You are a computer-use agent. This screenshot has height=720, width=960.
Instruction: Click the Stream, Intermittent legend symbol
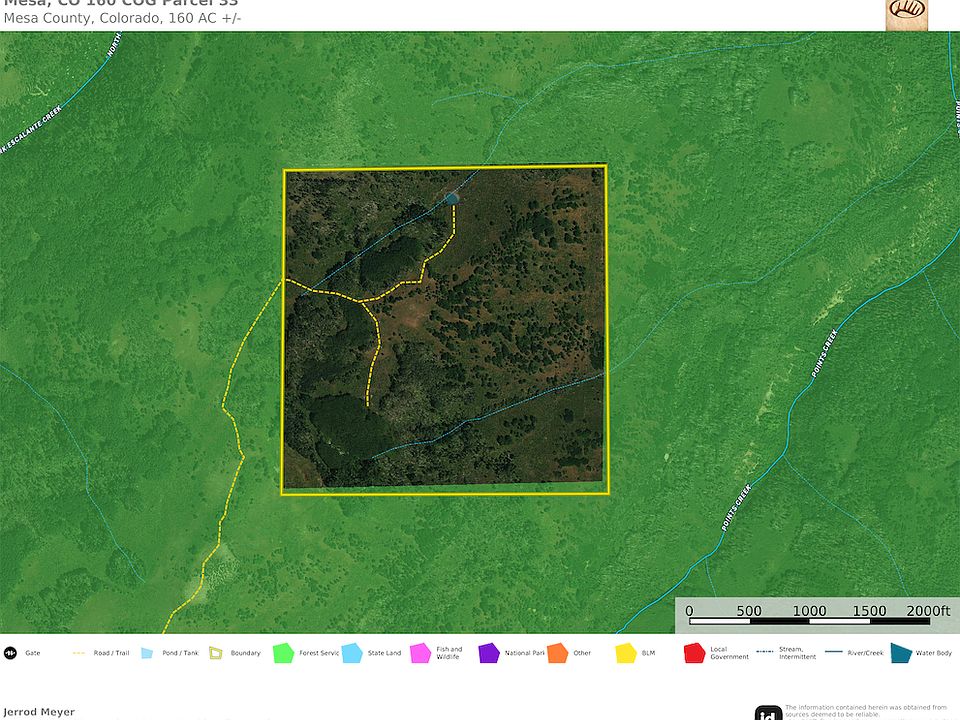click(x=765, y=653)
